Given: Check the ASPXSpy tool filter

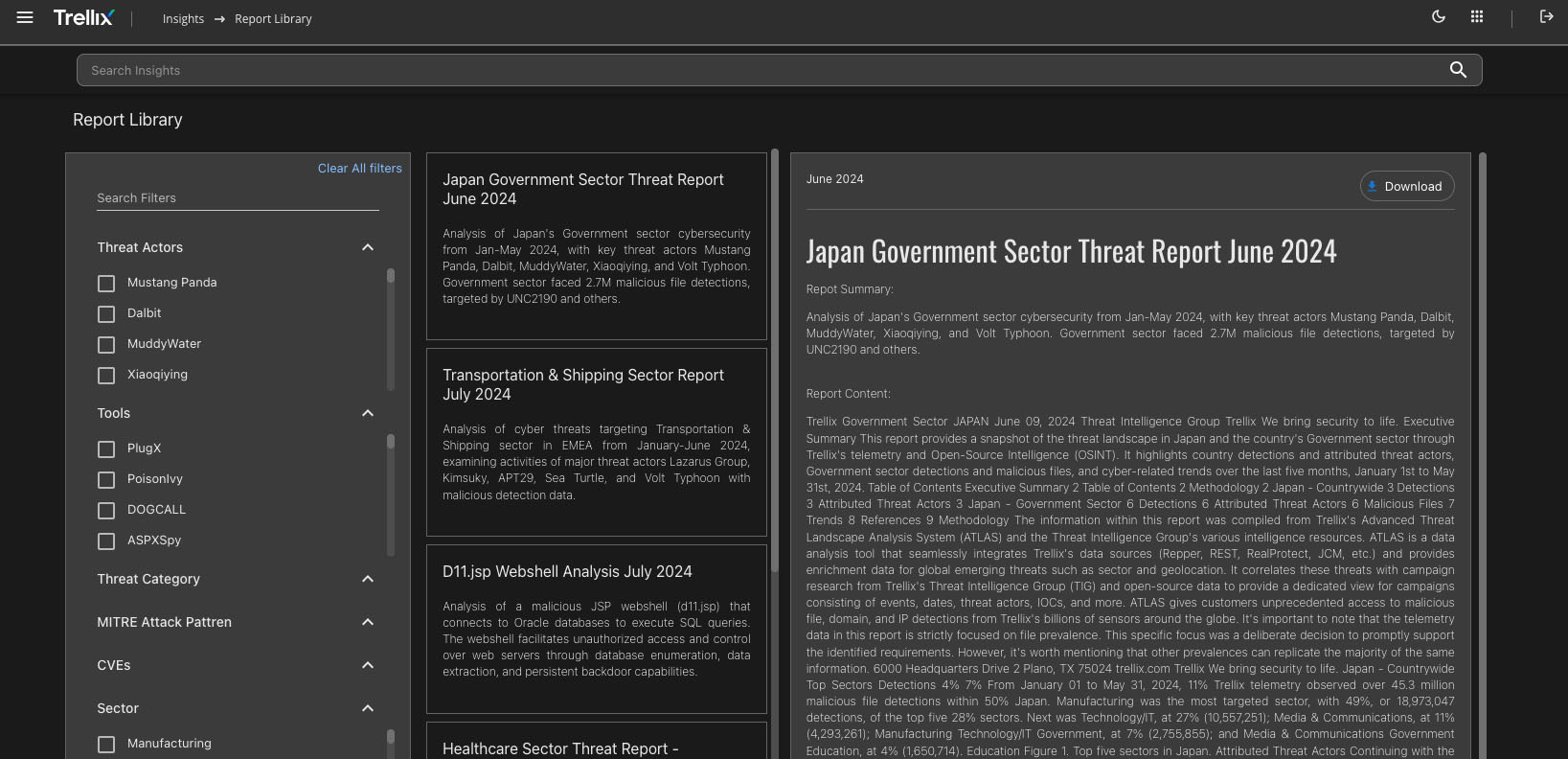Looking at the screenshot, I should tap(106, 541).
